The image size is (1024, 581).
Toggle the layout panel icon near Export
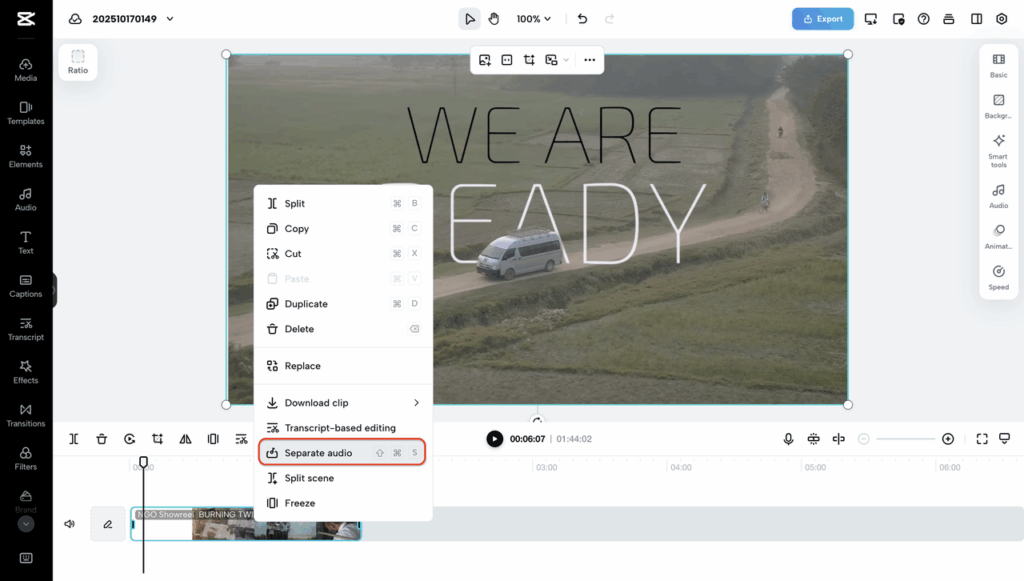coord(976,19)
